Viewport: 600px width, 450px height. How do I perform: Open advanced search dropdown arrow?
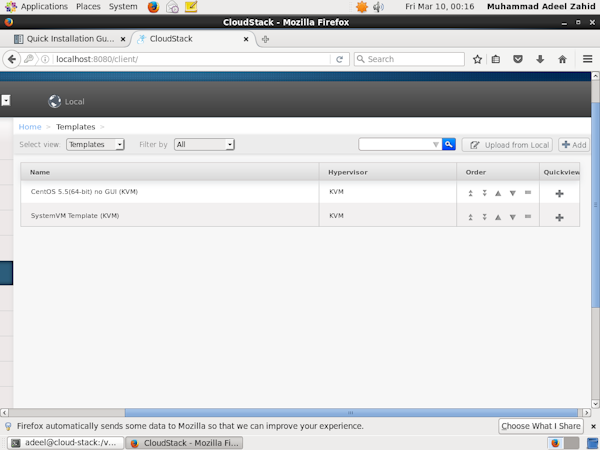[435, 145]
